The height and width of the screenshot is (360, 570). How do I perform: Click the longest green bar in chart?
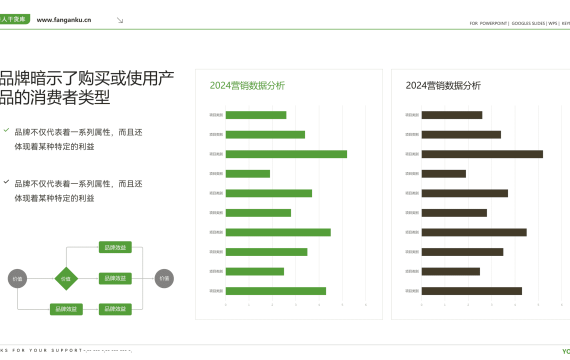[286, 154]
